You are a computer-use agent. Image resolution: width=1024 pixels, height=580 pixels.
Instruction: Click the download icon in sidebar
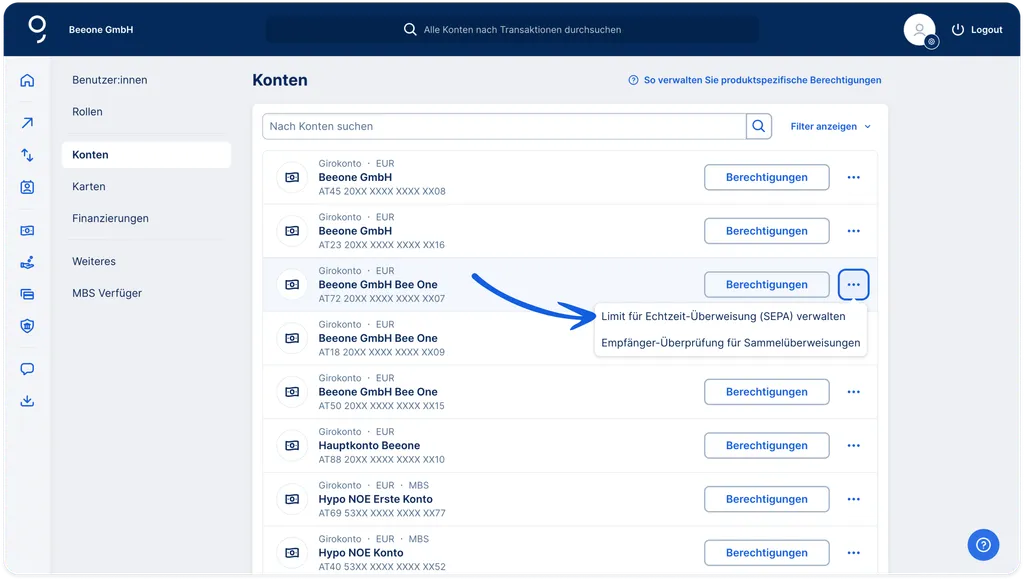click(27, 401)
